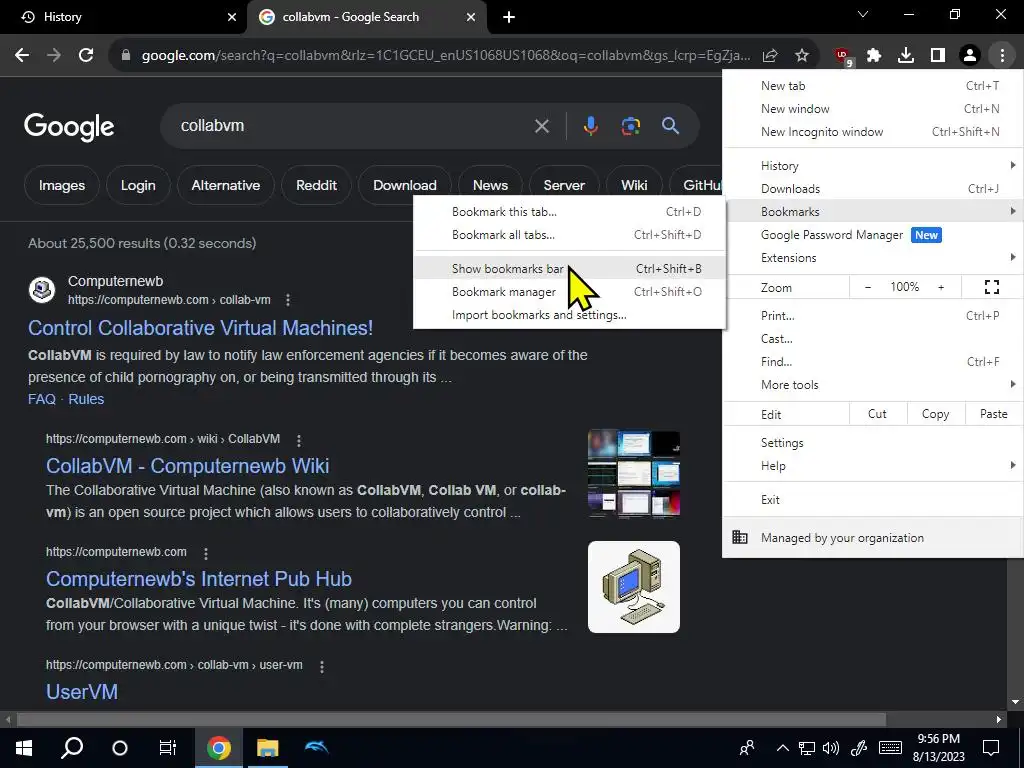This screenshot has width=1024, height=768.
Task: Open CollabVM - Computernewb Wiki link
Action: click(187, 466)
